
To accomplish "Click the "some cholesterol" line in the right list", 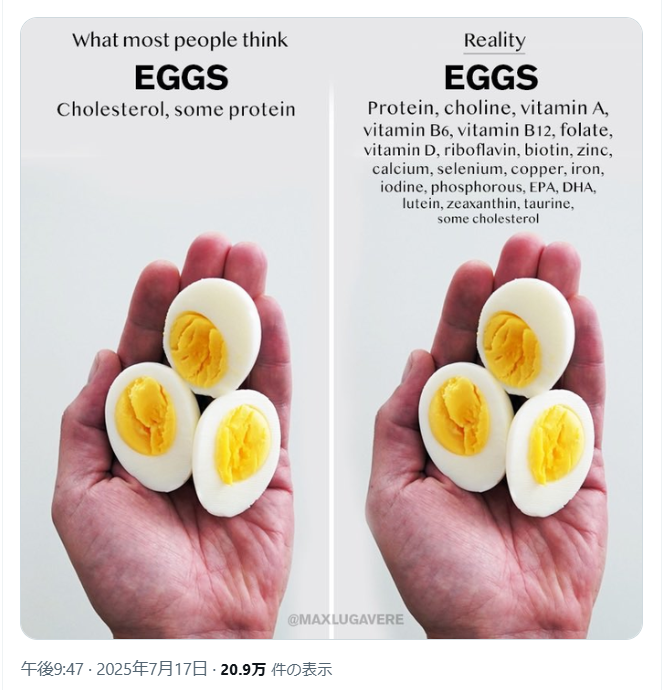I will click(x=488, y=219).
